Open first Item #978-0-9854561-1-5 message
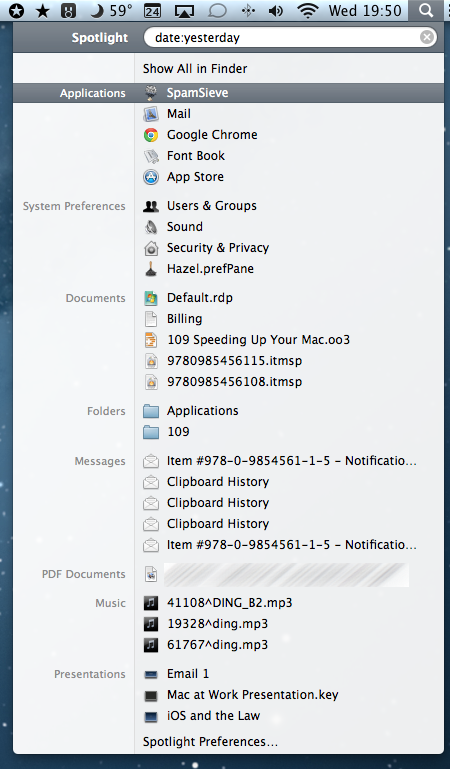Screen dimensions: 450x769 pyautogui.click(x=291, y=461)
